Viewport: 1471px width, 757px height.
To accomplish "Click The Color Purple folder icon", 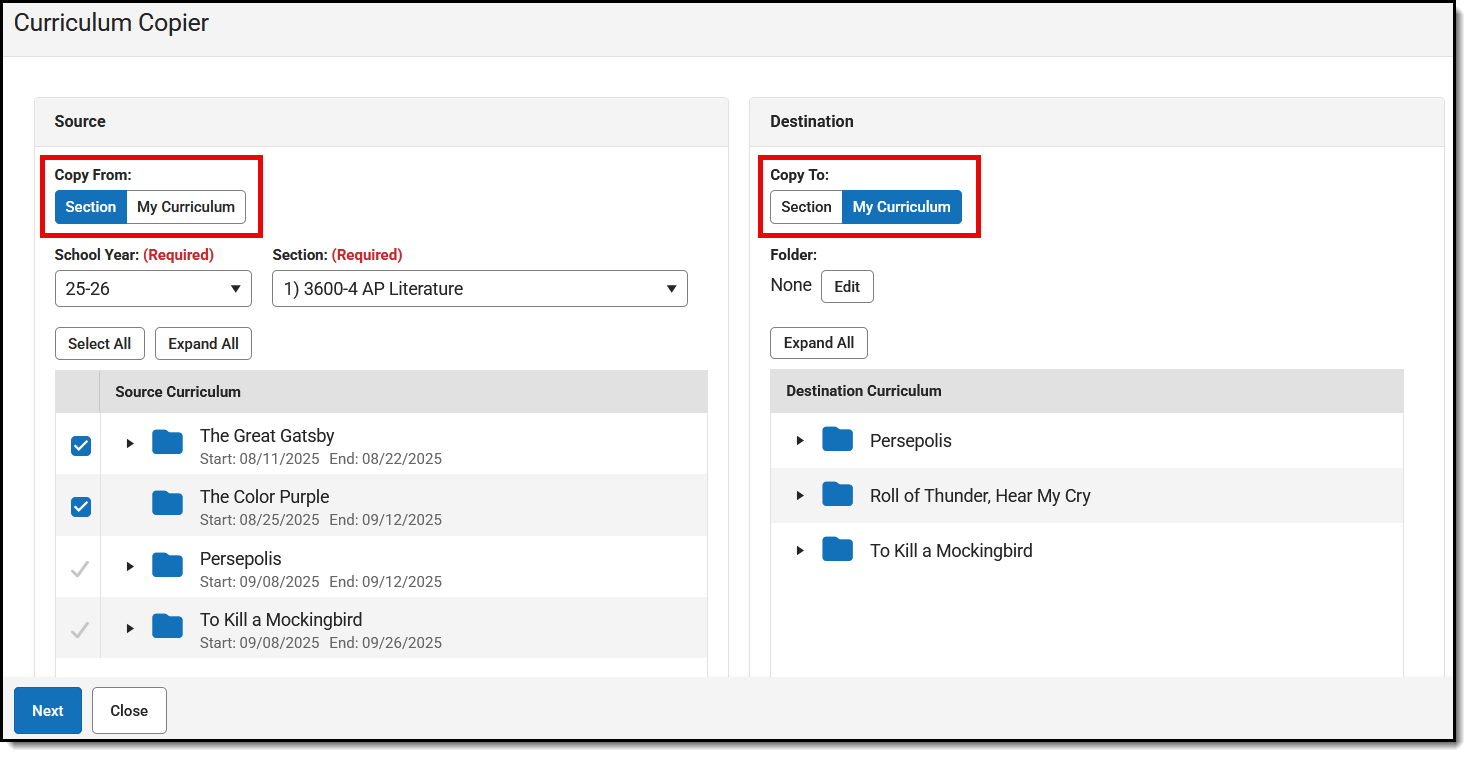I will pyautogui.click(x=167, y=503).
